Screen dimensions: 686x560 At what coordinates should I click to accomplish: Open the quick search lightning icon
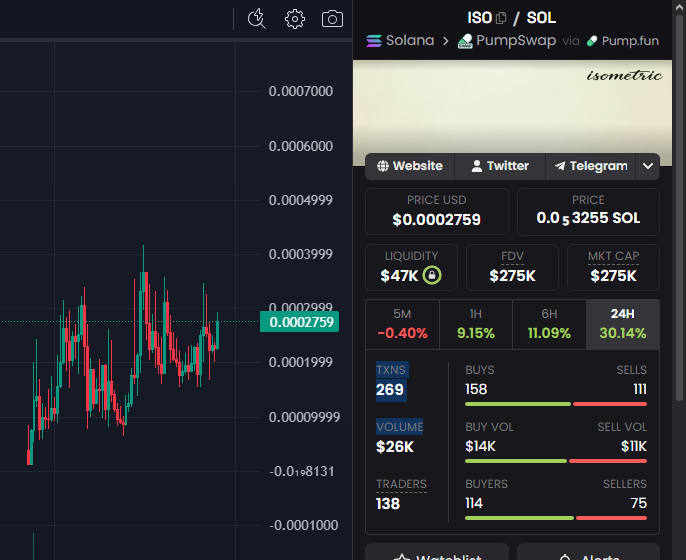pyautogui.click(x=256, y=19)
